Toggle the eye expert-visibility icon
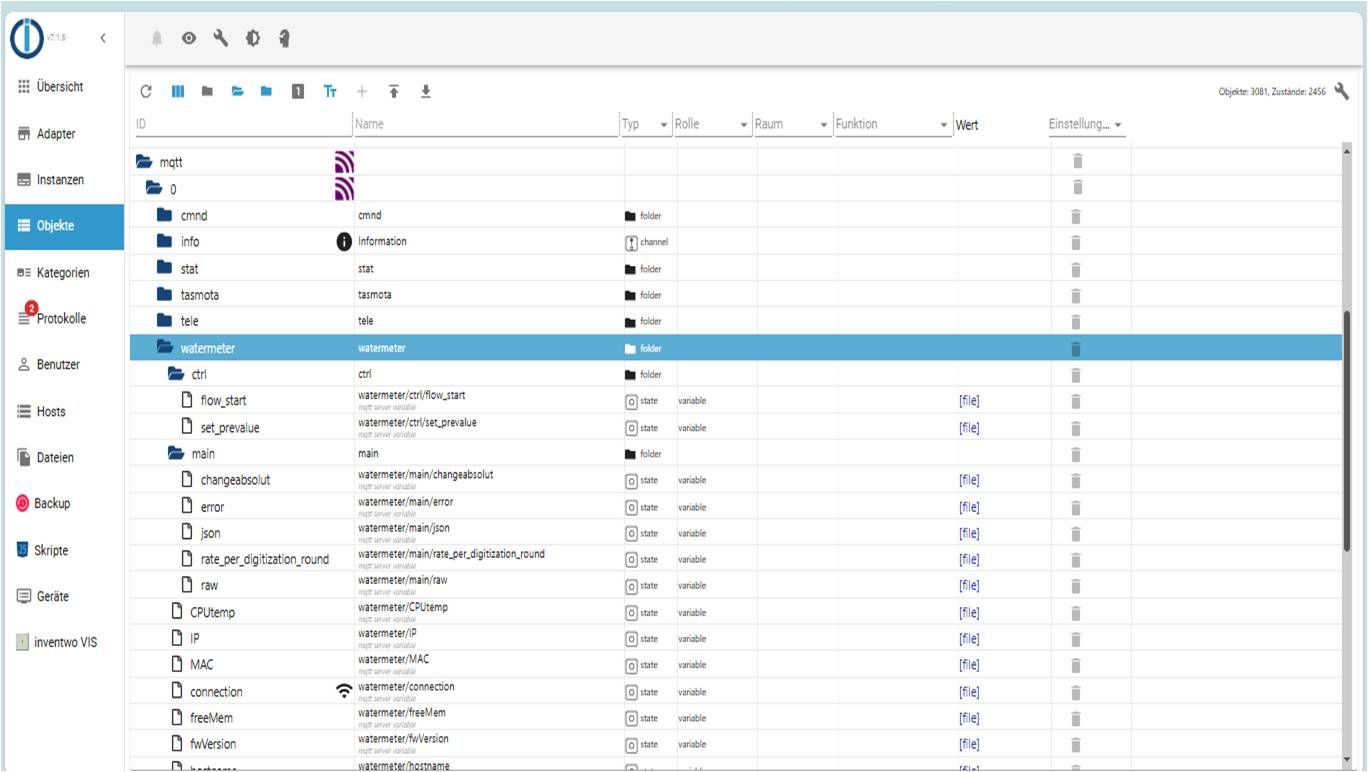This screenshot has width=1368, height=772. click(x=188, y=38)
